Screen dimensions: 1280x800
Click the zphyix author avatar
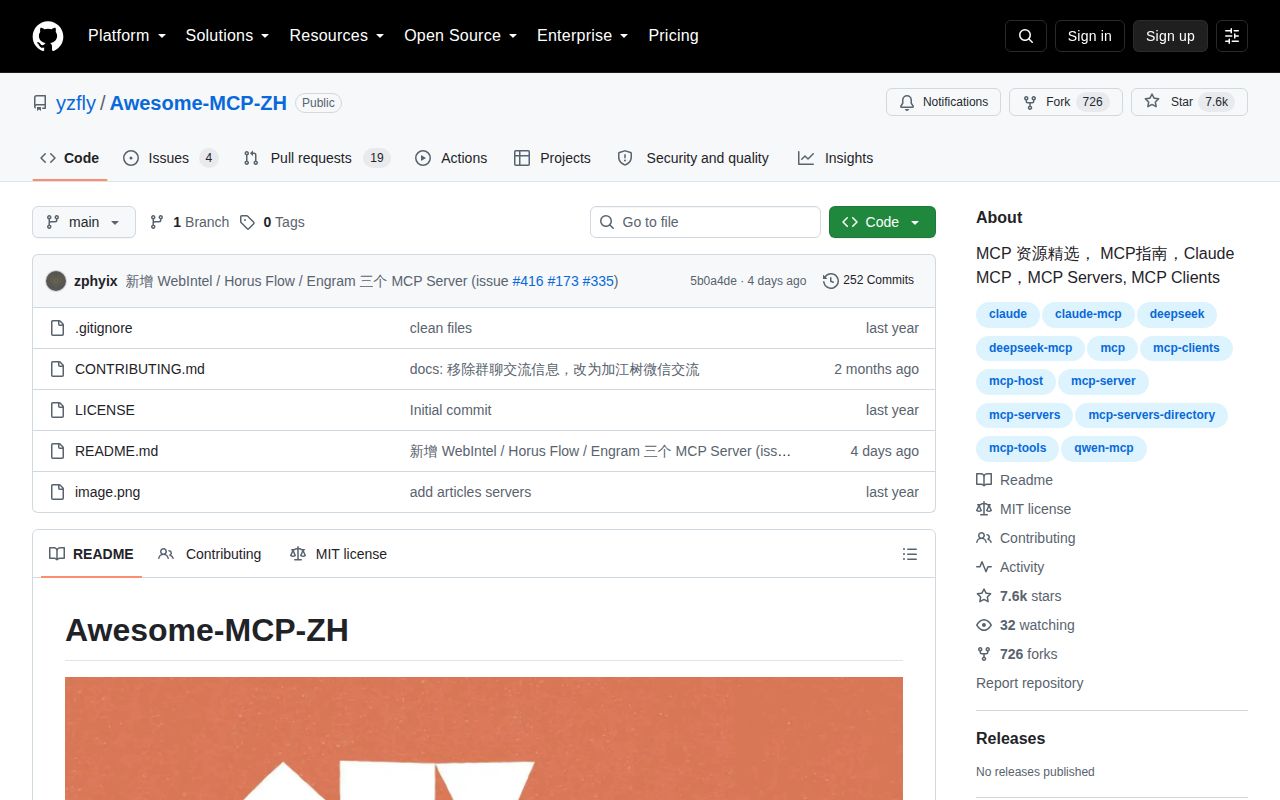tap(56, 281)
